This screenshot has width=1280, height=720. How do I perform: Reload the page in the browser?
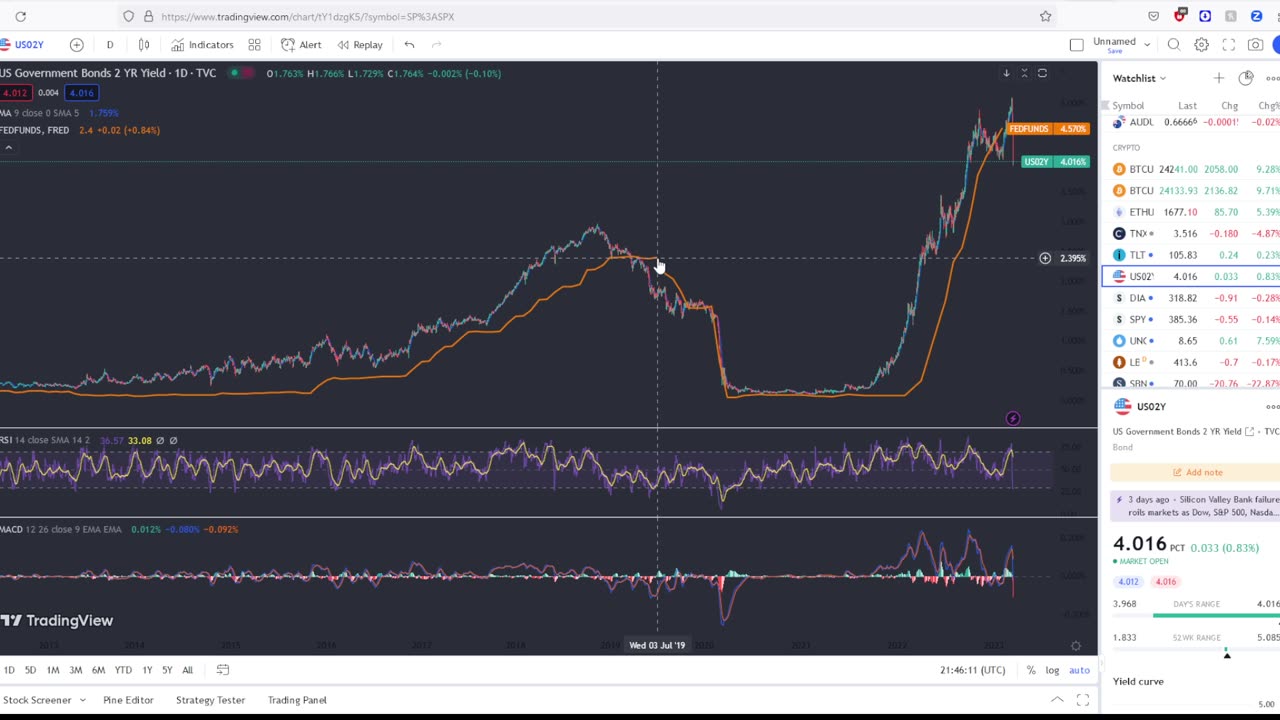point(20,16)
